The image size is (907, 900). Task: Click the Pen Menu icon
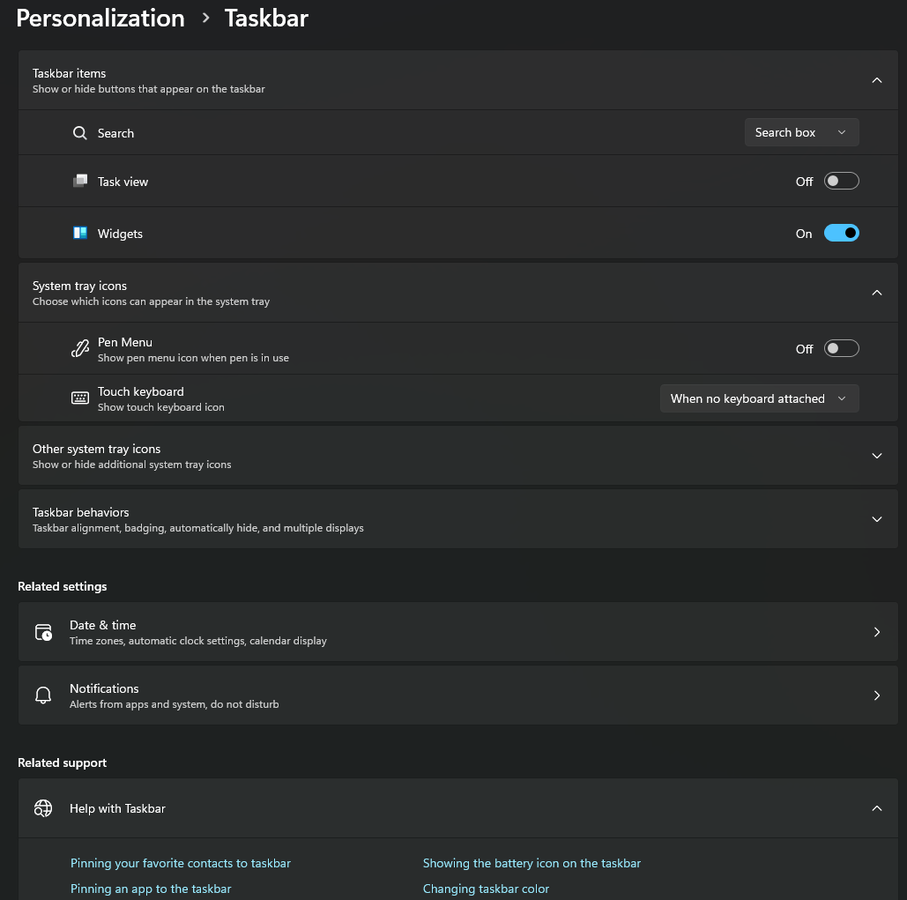pyautogui.click(x=80, y=349)
